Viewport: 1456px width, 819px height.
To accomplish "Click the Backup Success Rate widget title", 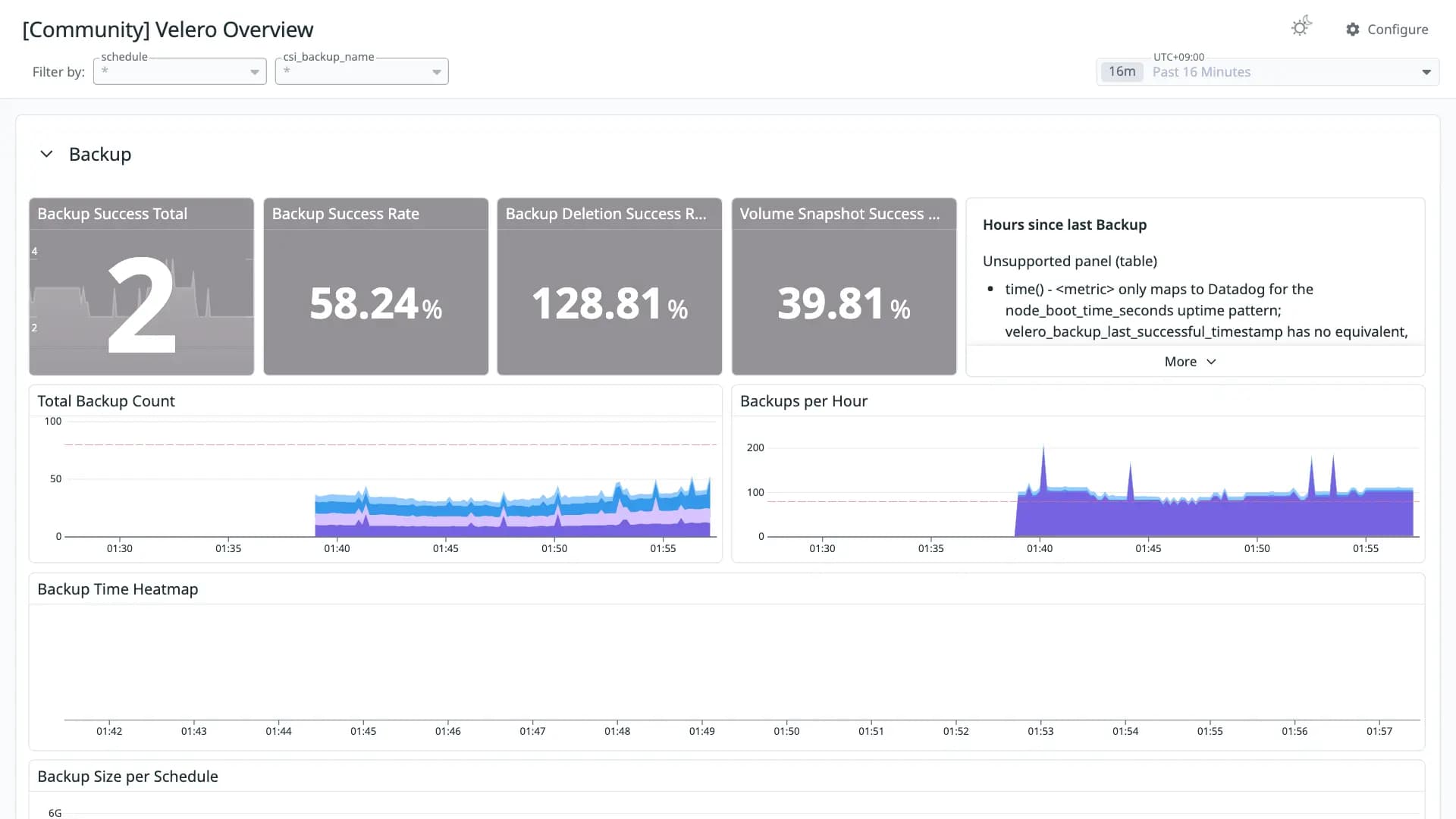I will (346, 214).
